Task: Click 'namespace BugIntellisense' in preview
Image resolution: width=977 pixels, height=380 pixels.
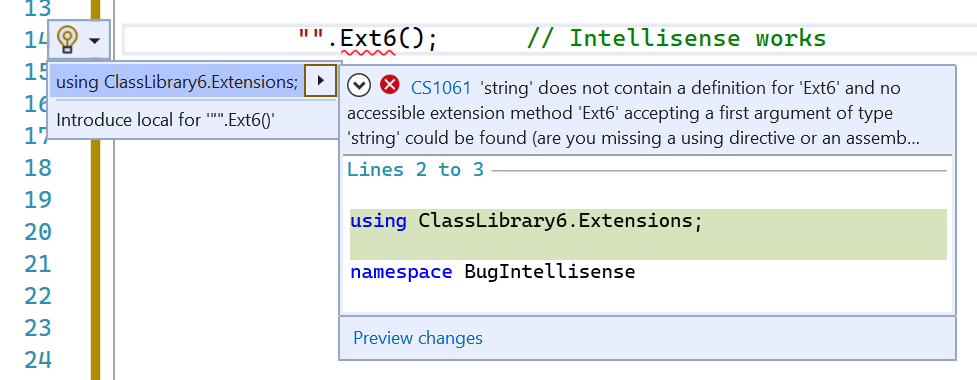Action: point(492,272)
